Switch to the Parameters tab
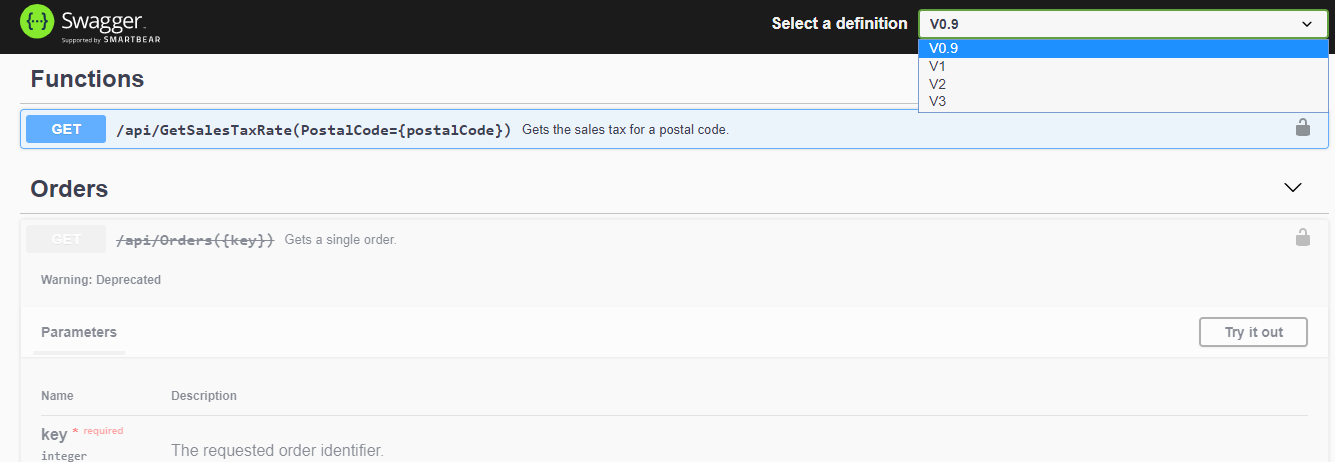 (x=79, y=332)
